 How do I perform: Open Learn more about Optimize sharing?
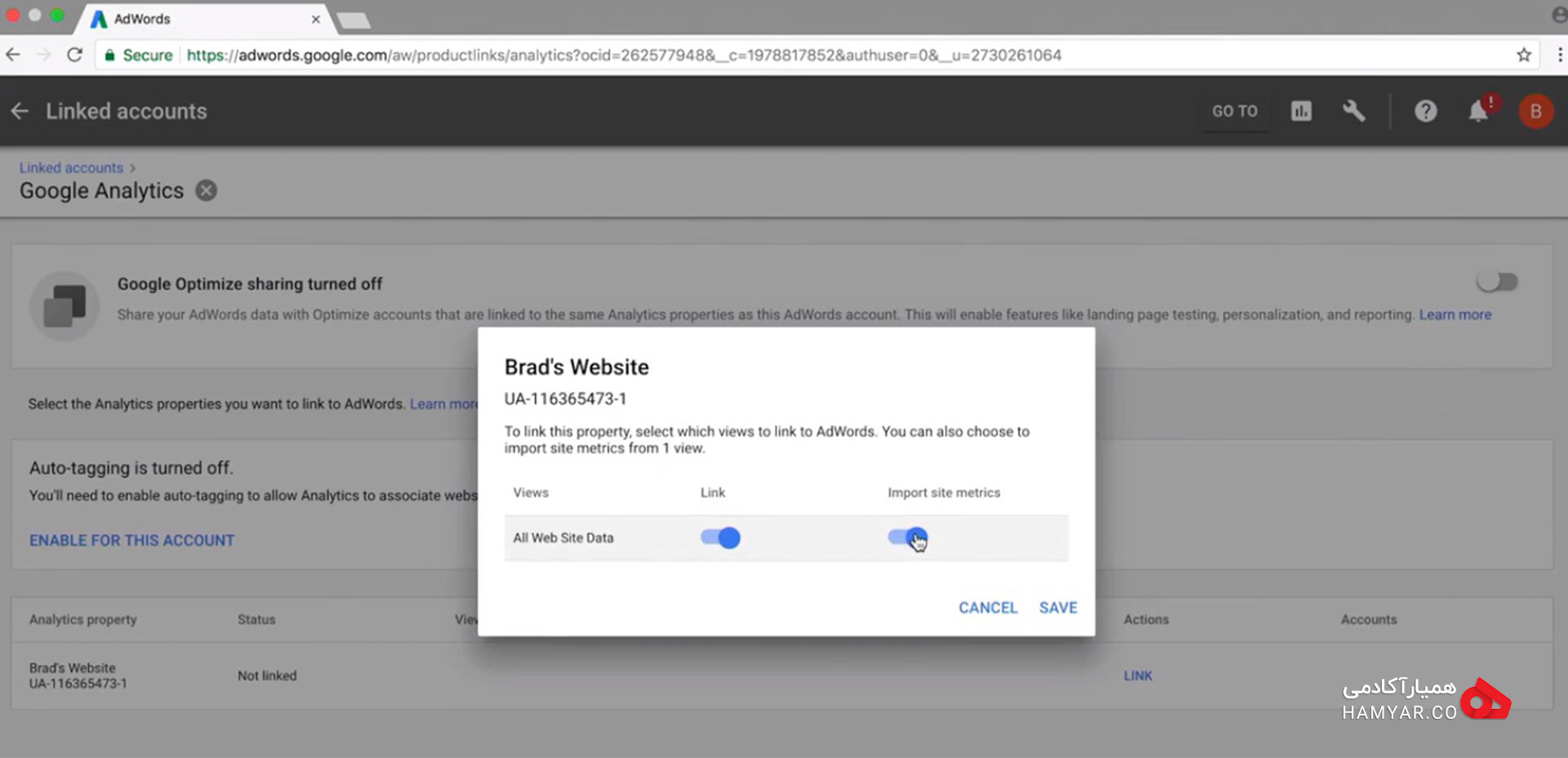(x=1454, y=314)
